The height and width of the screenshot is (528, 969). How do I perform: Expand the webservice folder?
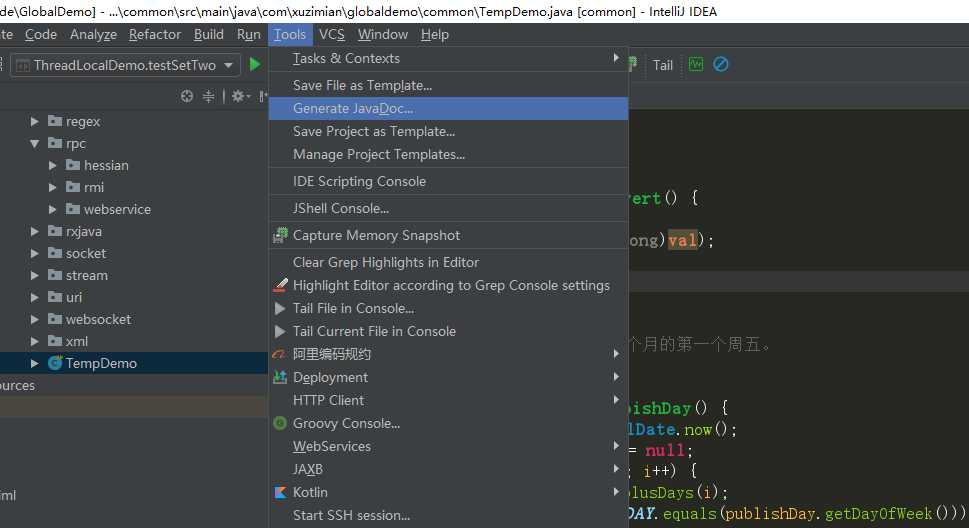(x=53, y=210)
